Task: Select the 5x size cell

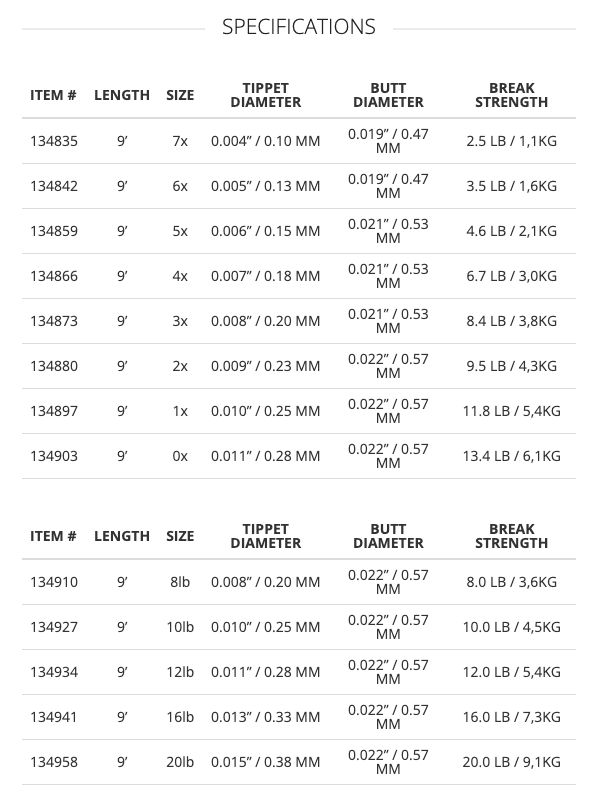Action: point(180,231)
